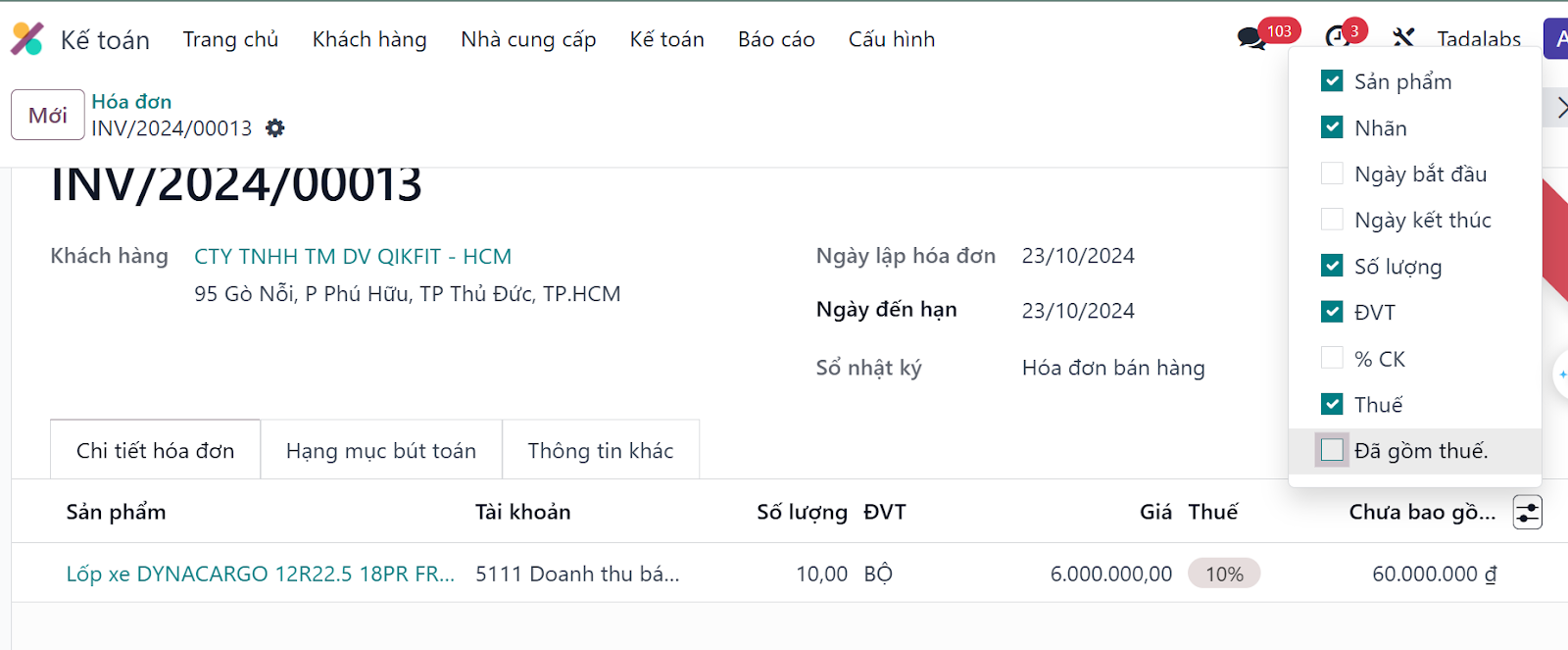Click the debug tools wrench icon
1568x650 pixels.
click(1403, 38)
